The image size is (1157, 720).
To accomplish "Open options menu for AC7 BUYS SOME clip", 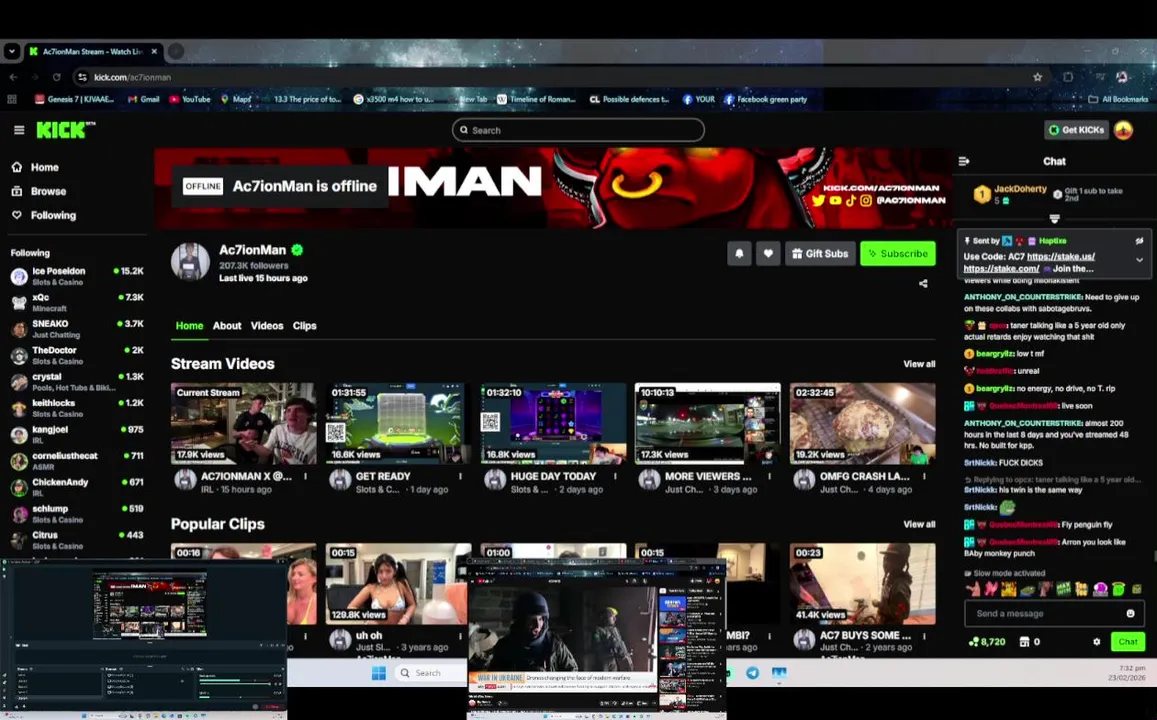I will [x=925, y=636].
